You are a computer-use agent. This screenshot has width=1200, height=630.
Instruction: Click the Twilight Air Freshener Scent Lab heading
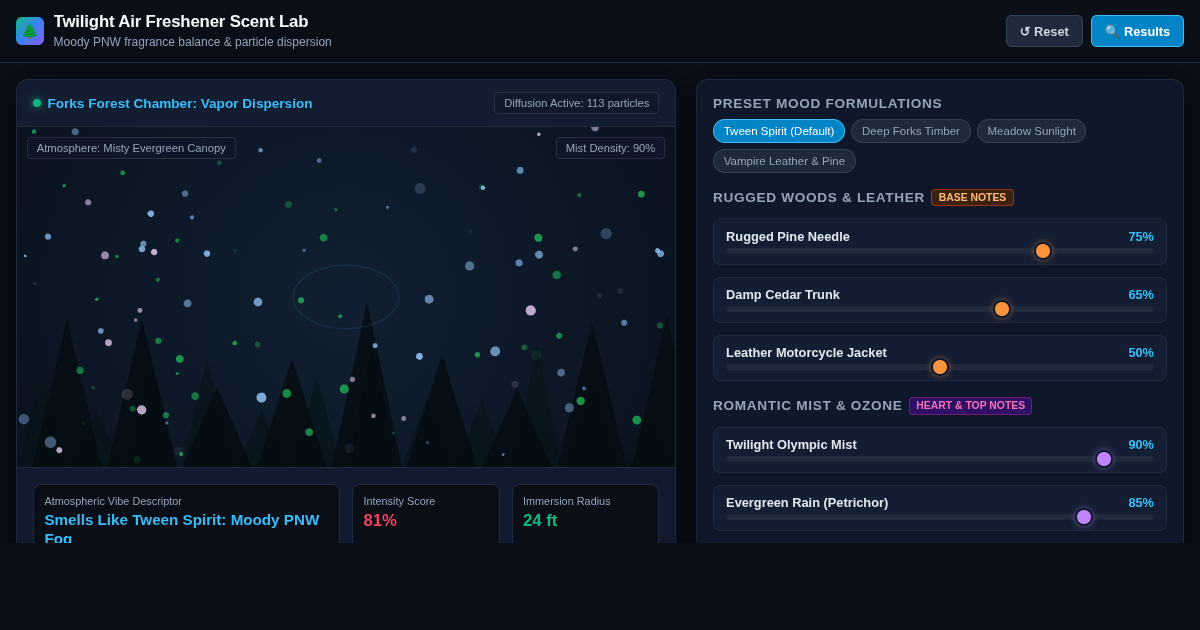coord(181,22)
